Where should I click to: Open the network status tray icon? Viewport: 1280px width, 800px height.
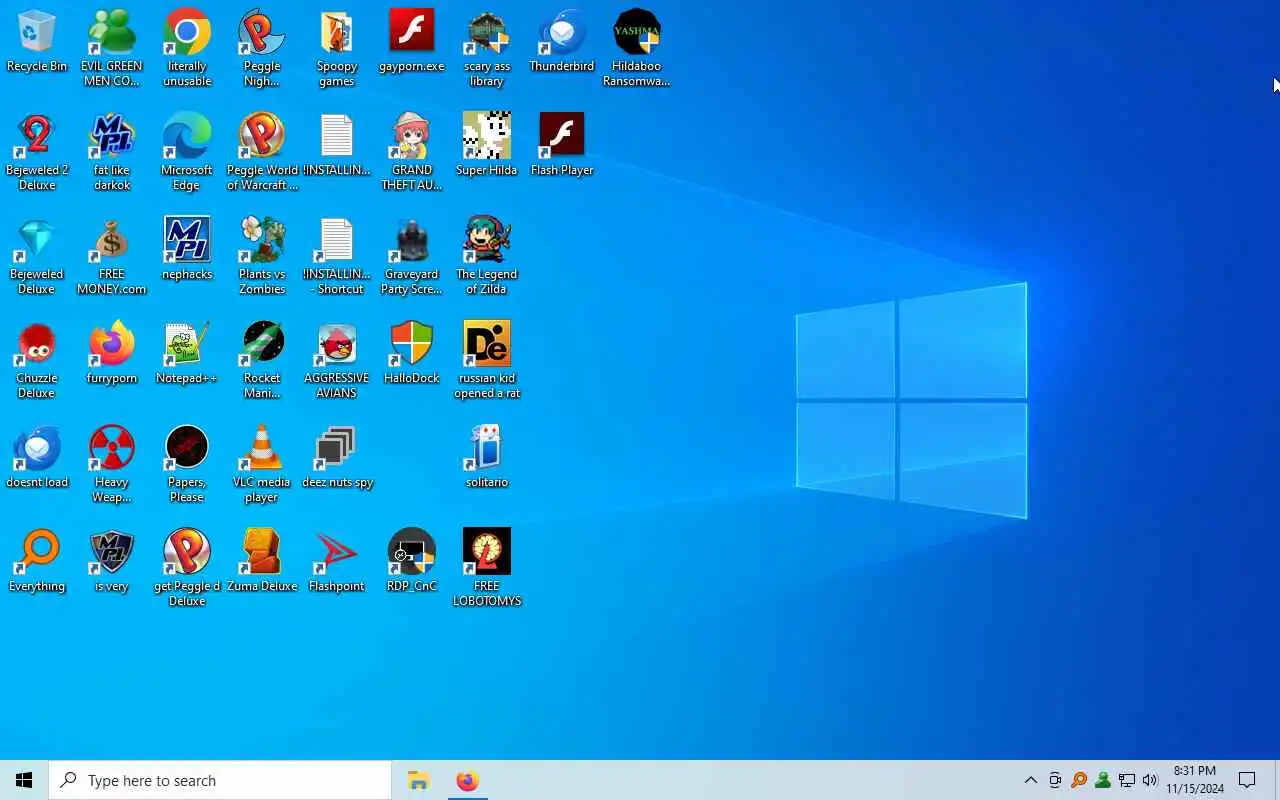pyautogui.click(x=1127, y=780)
